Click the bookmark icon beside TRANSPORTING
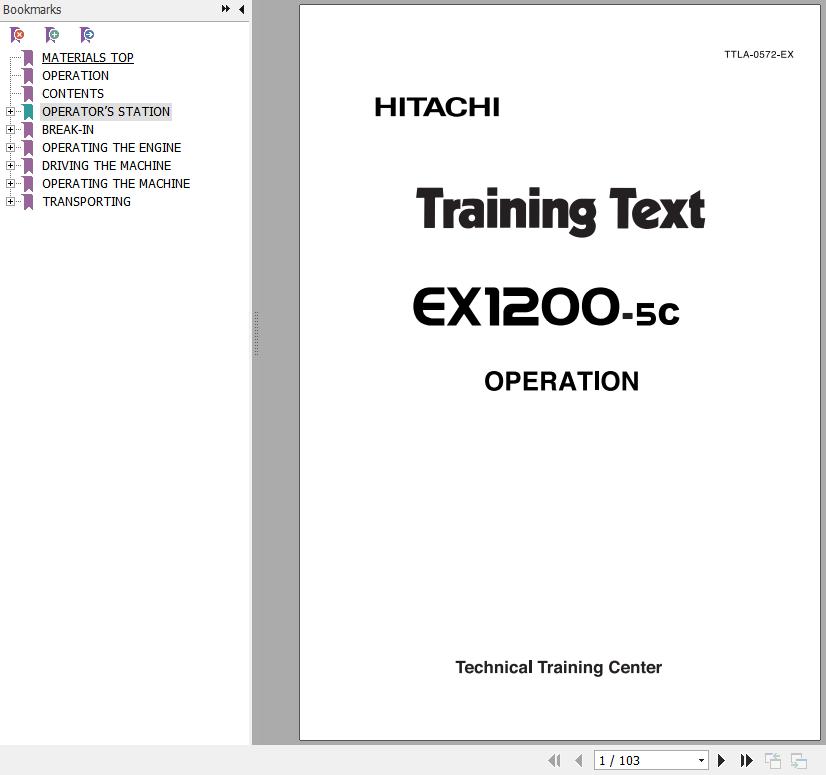 coord(28,201)
